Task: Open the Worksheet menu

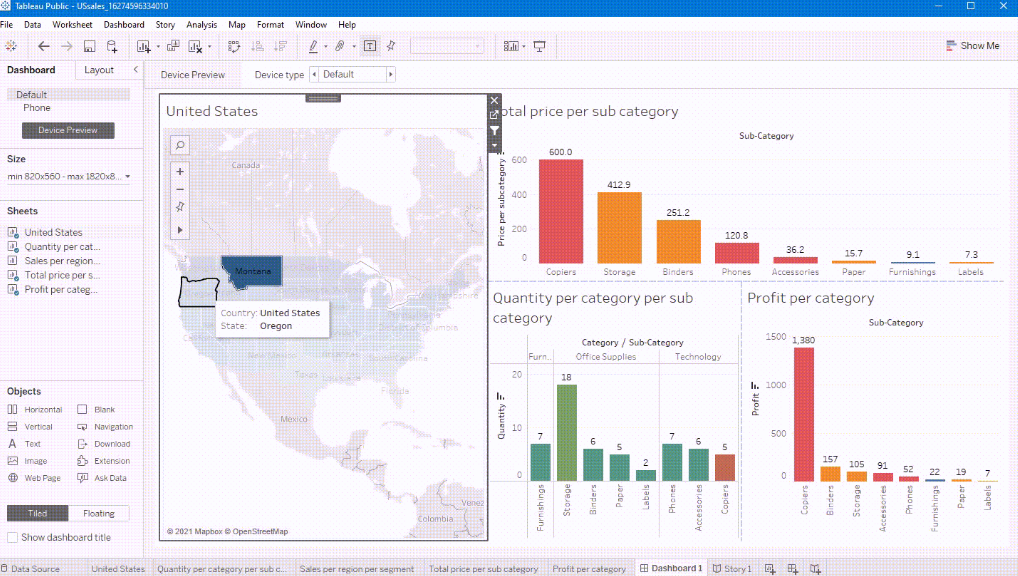Action: click(72, 25)
